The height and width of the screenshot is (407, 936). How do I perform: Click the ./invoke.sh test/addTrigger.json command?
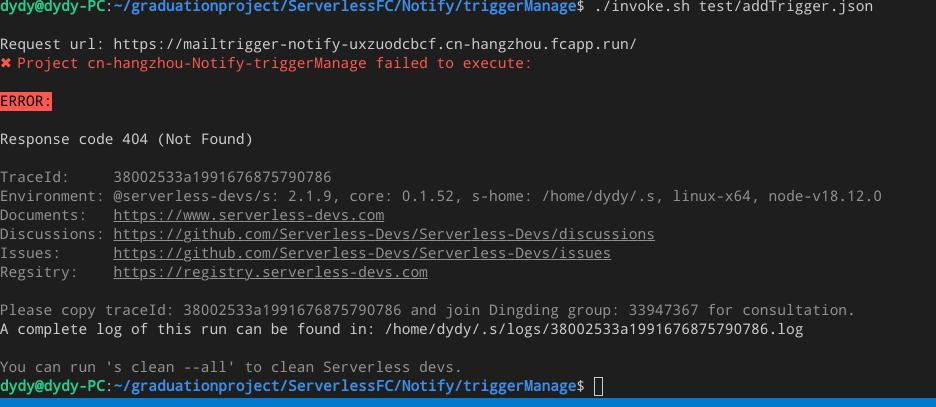click(734, 7)
